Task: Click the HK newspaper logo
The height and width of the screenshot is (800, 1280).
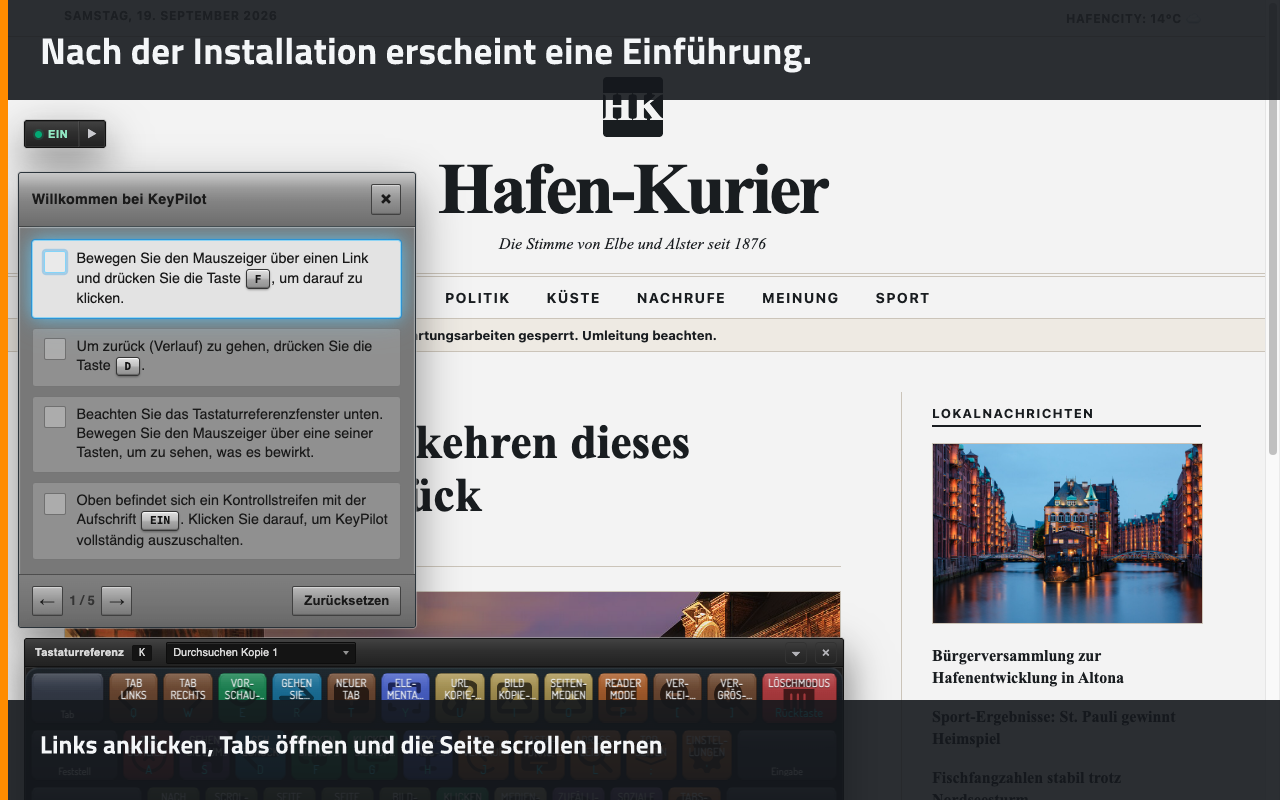Action: pyautogui.click(x=633, y=107)
